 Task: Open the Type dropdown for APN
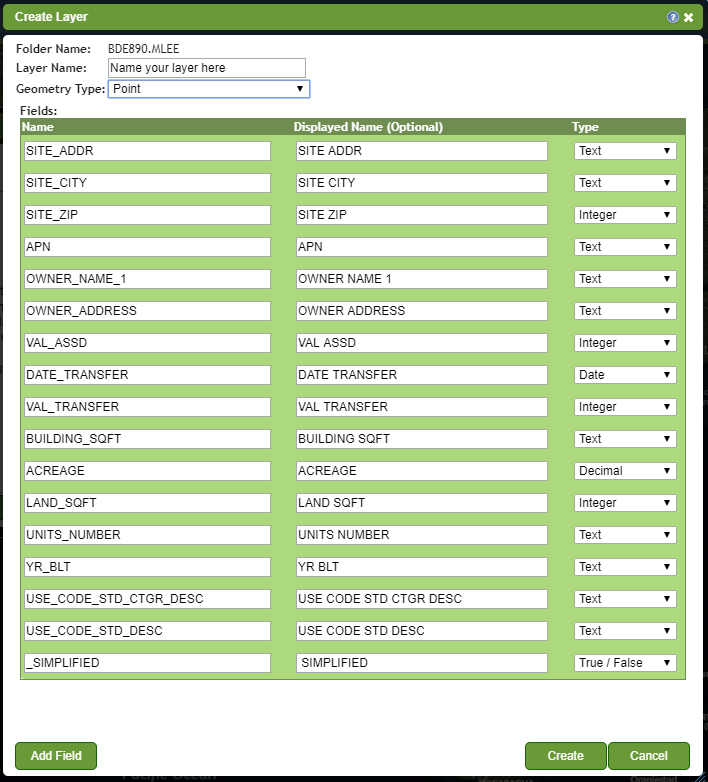pyautogui.click(x=625, y=246)
